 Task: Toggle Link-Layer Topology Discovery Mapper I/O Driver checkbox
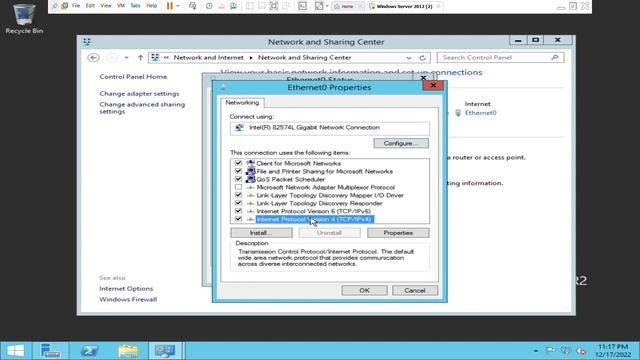(x=238, y=195)
